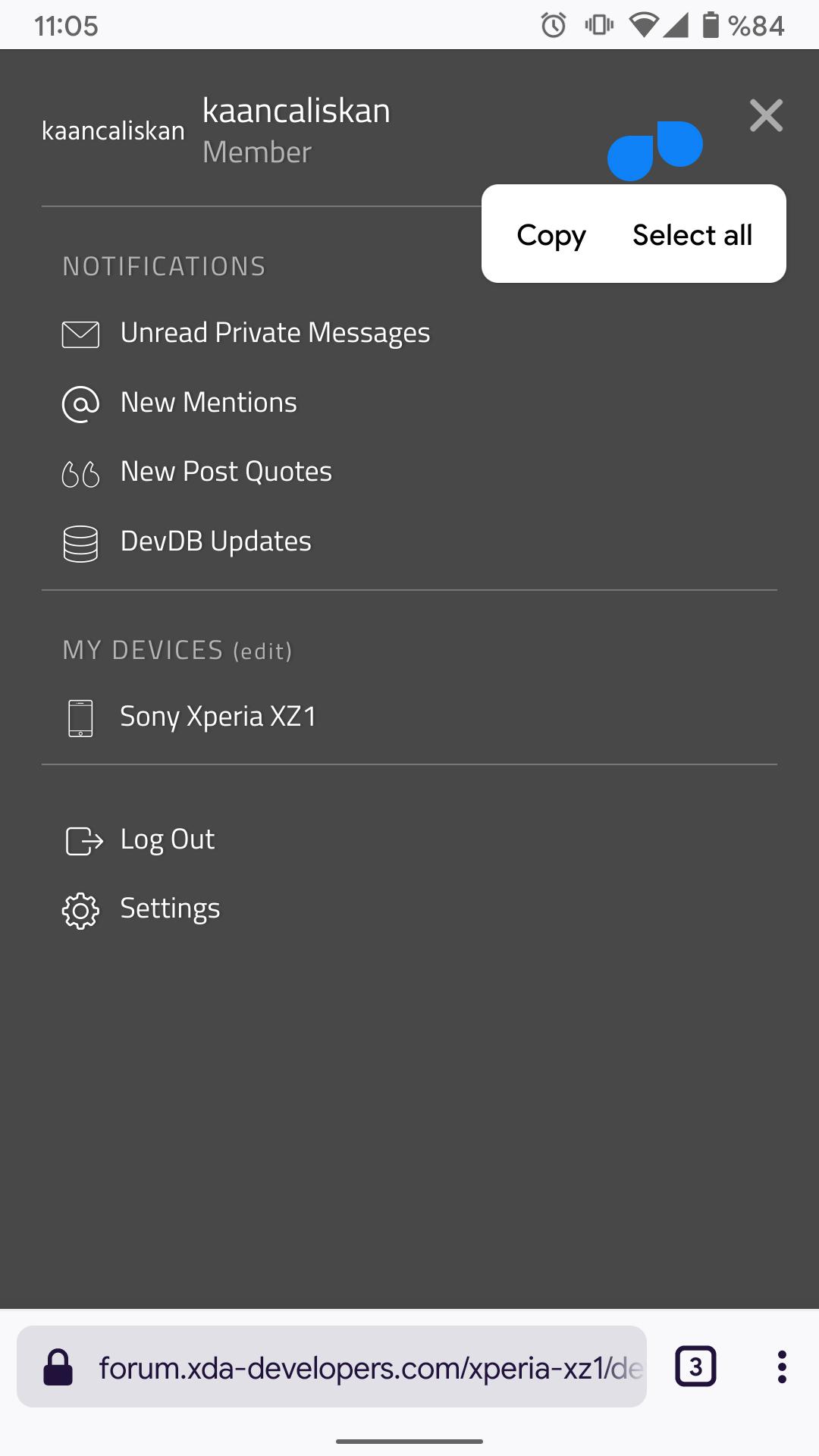Choose Select all from the popup
This screenshot has height=1456, width=819.
point(692,235)
